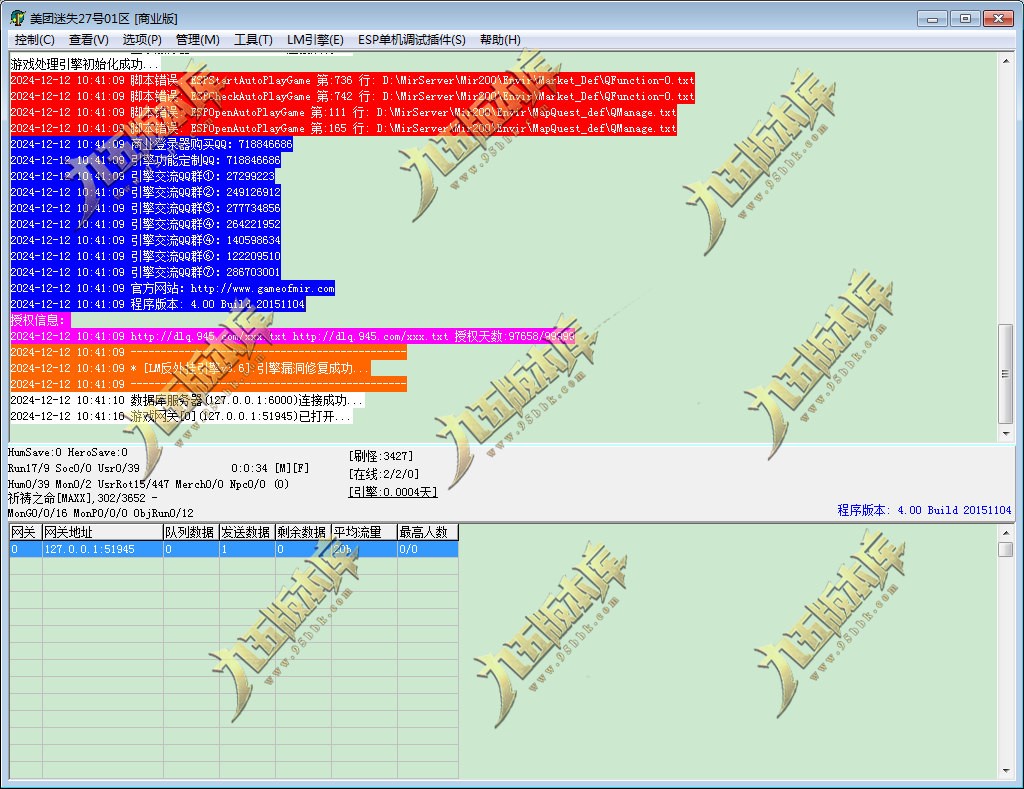
Task: Maximize the game engine window
Action: click(x=965, y=18)
